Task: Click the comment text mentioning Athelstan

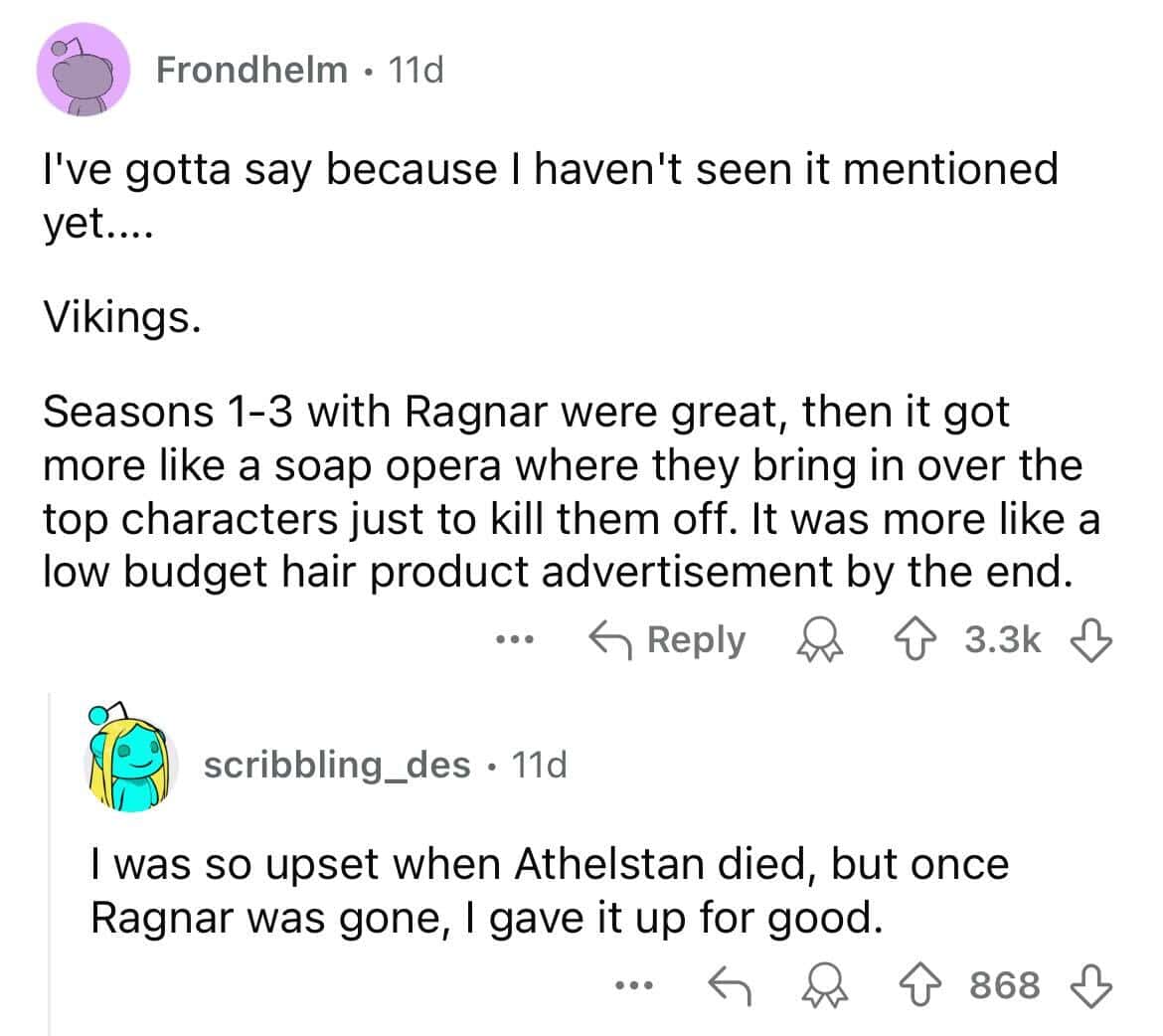Action: click(x=549, y=890)
